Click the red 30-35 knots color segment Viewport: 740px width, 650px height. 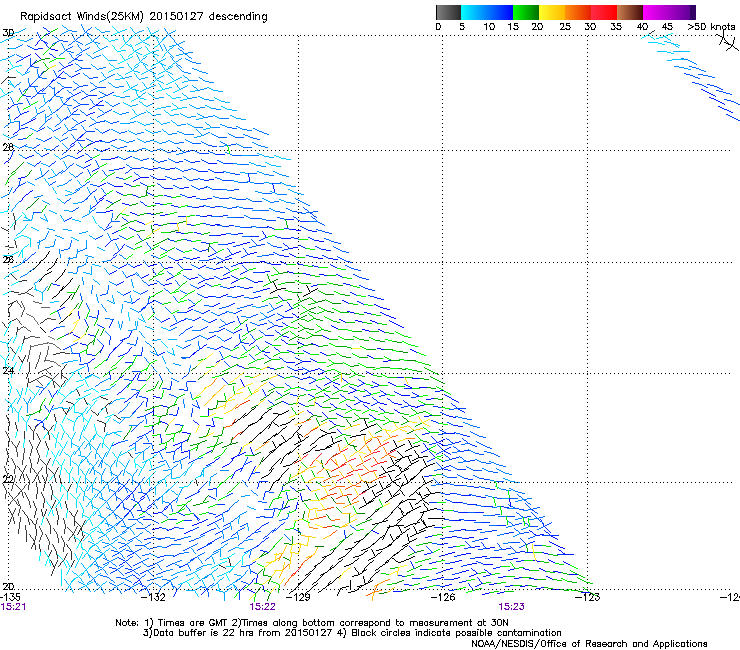point(604,12)
